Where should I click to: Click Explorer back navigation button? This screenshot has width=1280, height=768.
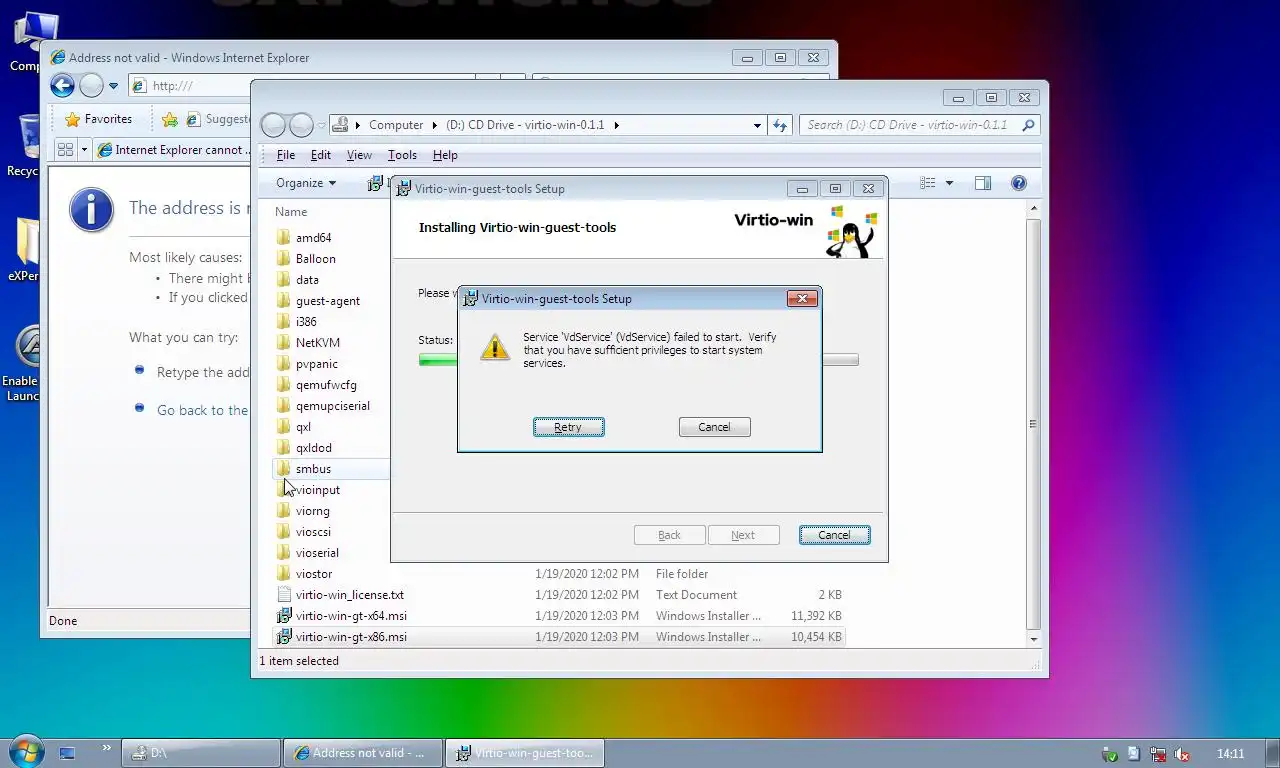pos(273,125)
